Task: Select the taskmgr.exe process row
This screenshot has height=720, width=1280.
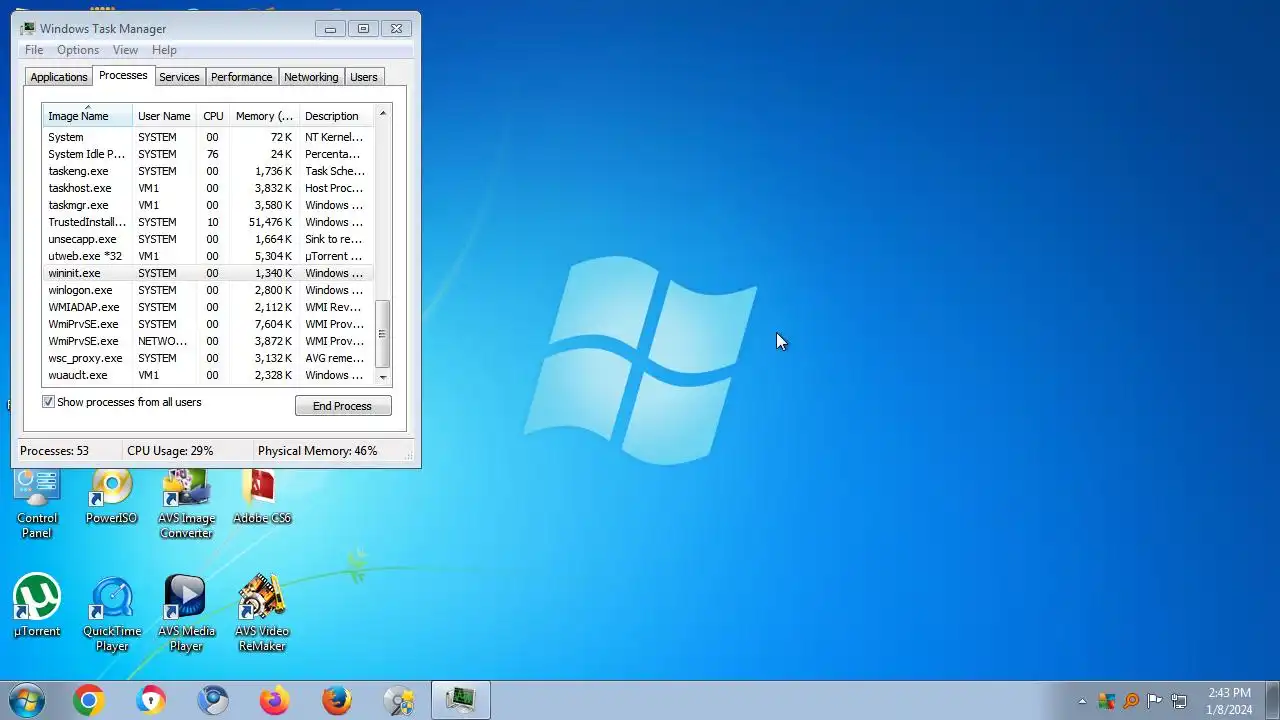Action: coord(208,205)
